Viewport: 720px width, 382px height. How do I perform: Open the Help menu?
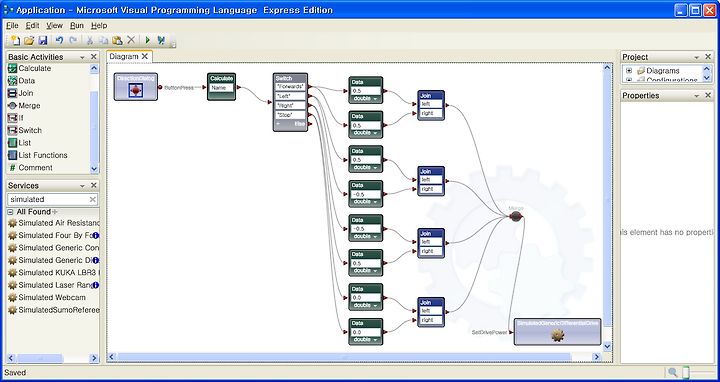click(x=99, y=26)
